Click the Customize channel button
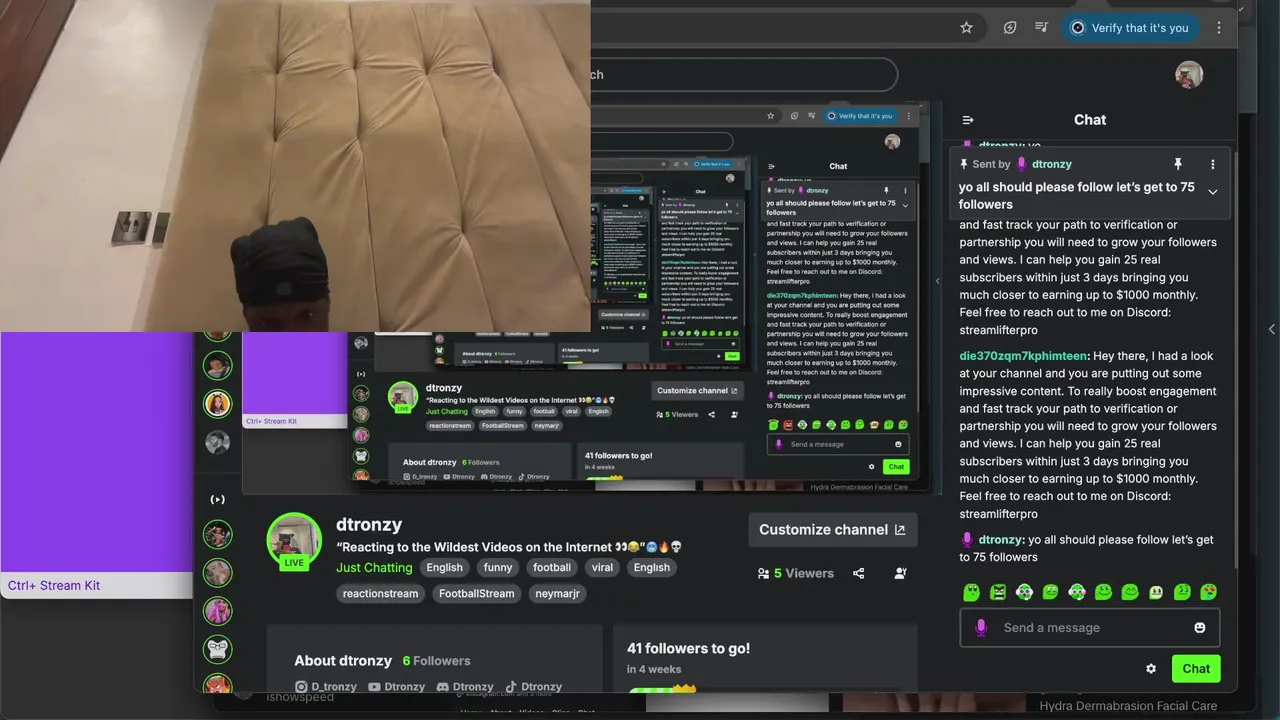 [832, 530]
